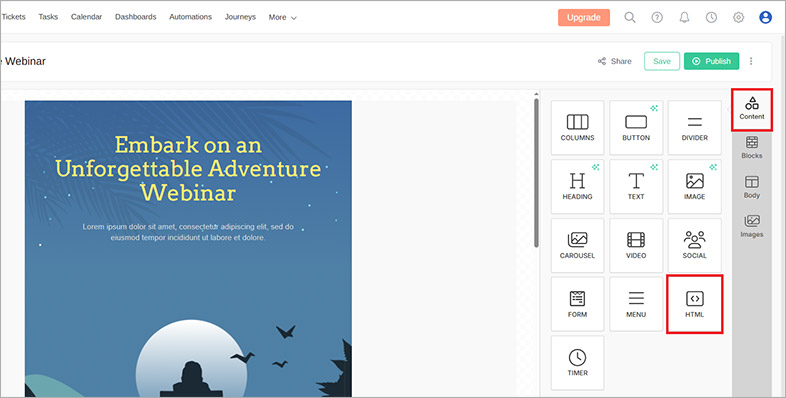Open the search icon in header
Viewport: 786px width, 398px height.
(x=630, y=18)
